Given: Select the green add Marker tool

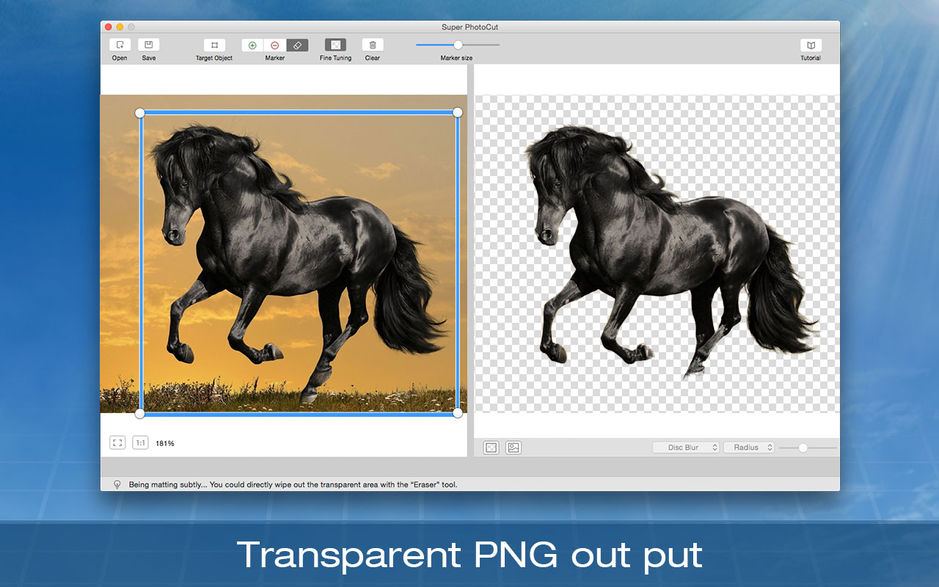Looking at the screenshot, I should 254,45.
